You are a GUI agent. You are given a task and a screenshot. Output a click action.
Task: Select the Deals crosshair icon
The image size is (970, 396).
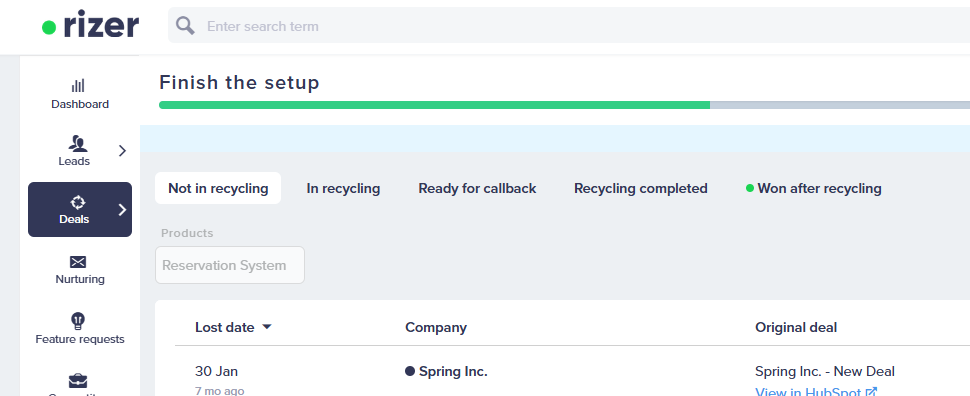click(x=78, y=202)
